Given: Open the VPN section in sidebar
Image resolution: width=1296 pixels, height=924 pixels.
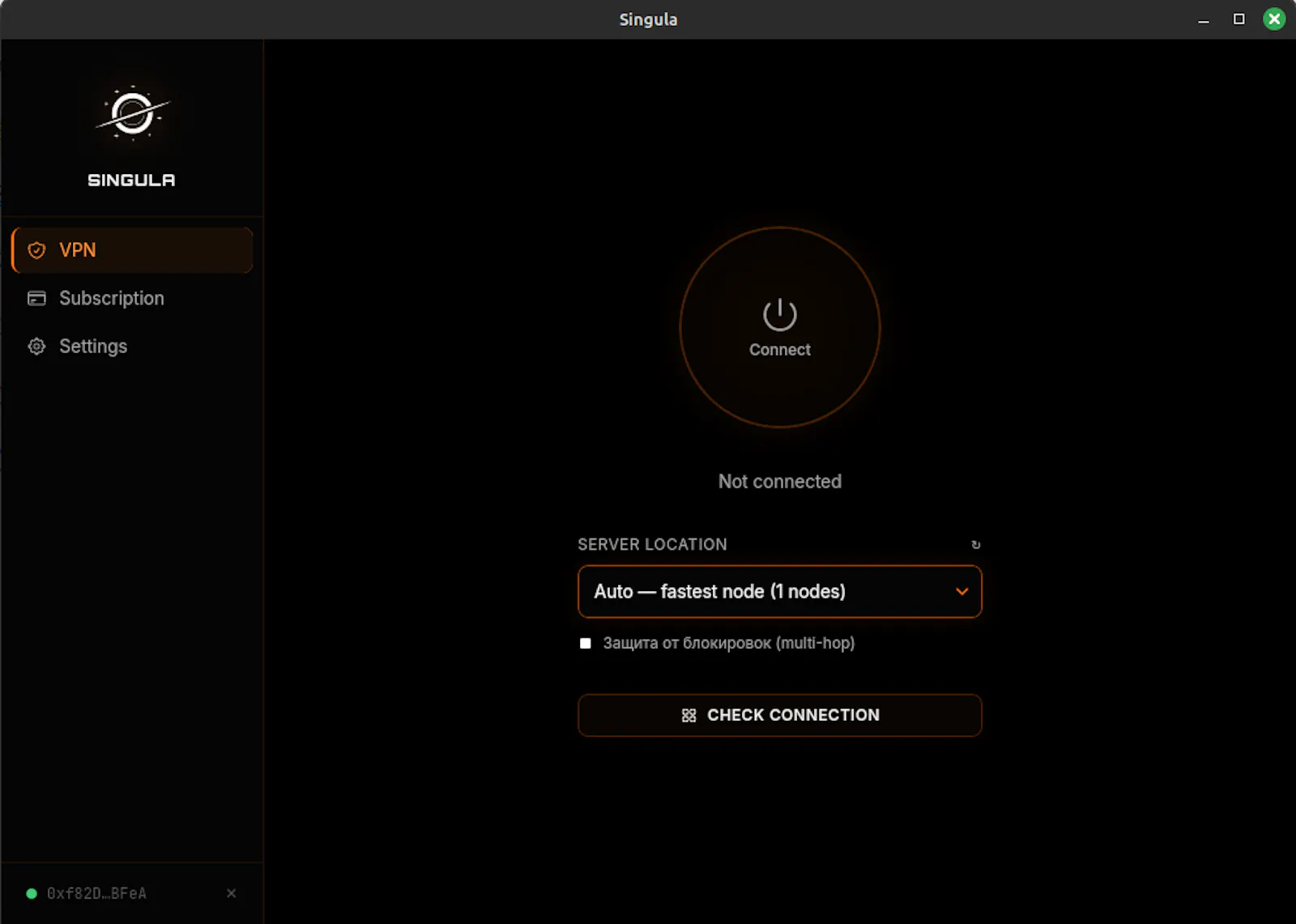Looking at the screenshot, I should 132,250.
